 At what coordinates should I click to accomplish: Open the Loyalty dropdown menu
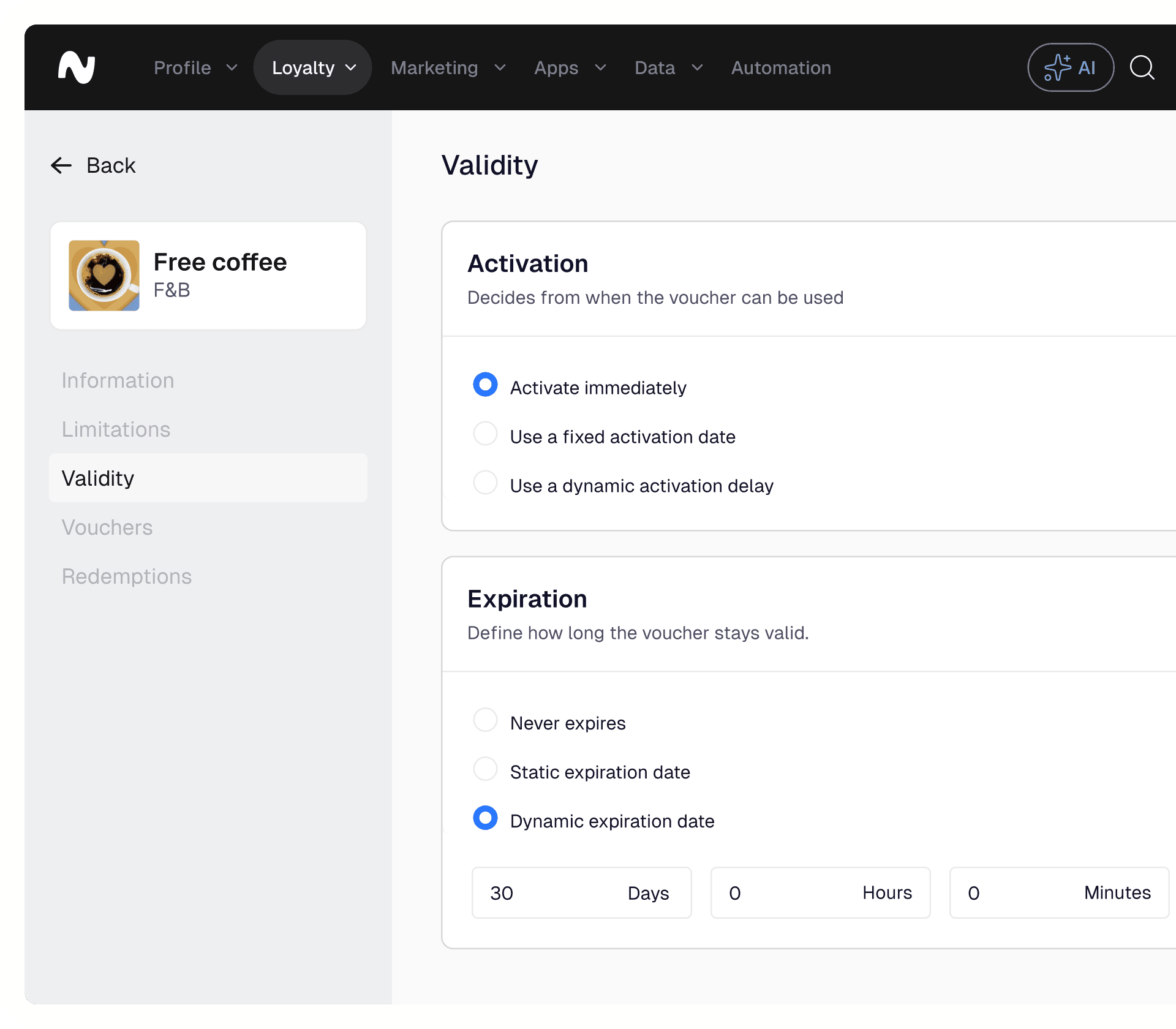point(312,67)
